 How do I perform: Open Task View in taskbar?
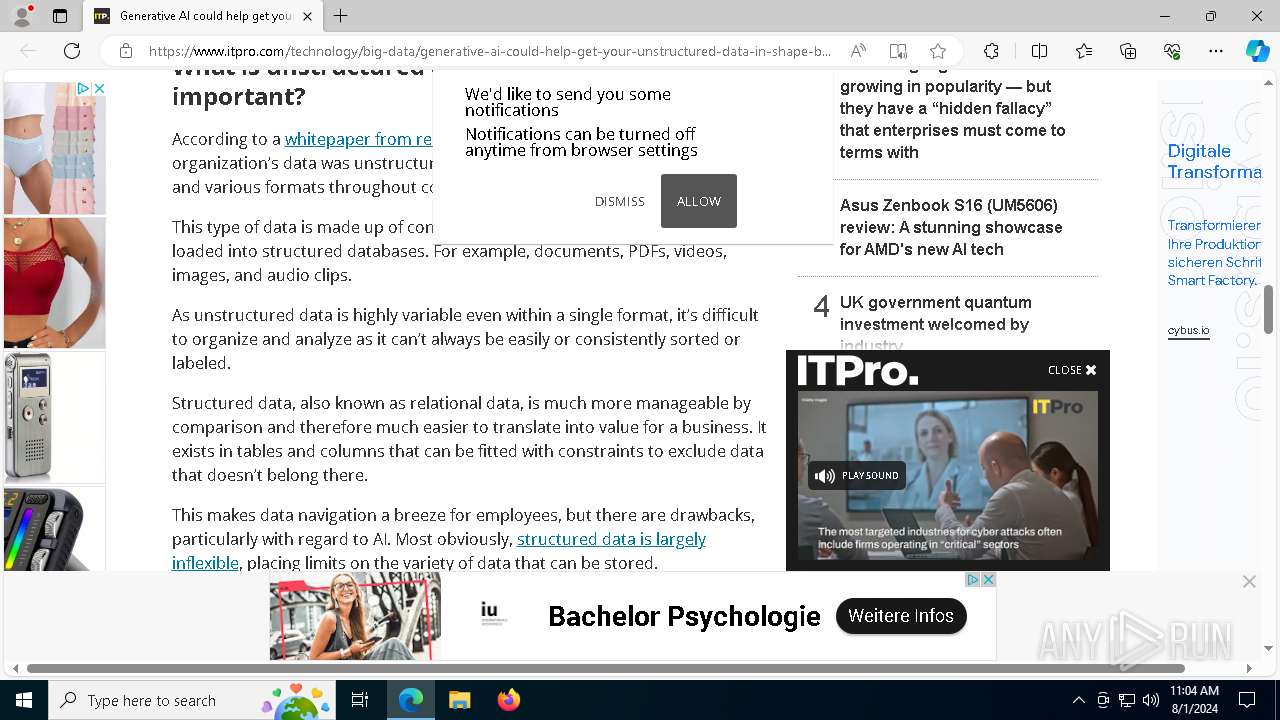(x=360, y=700)
